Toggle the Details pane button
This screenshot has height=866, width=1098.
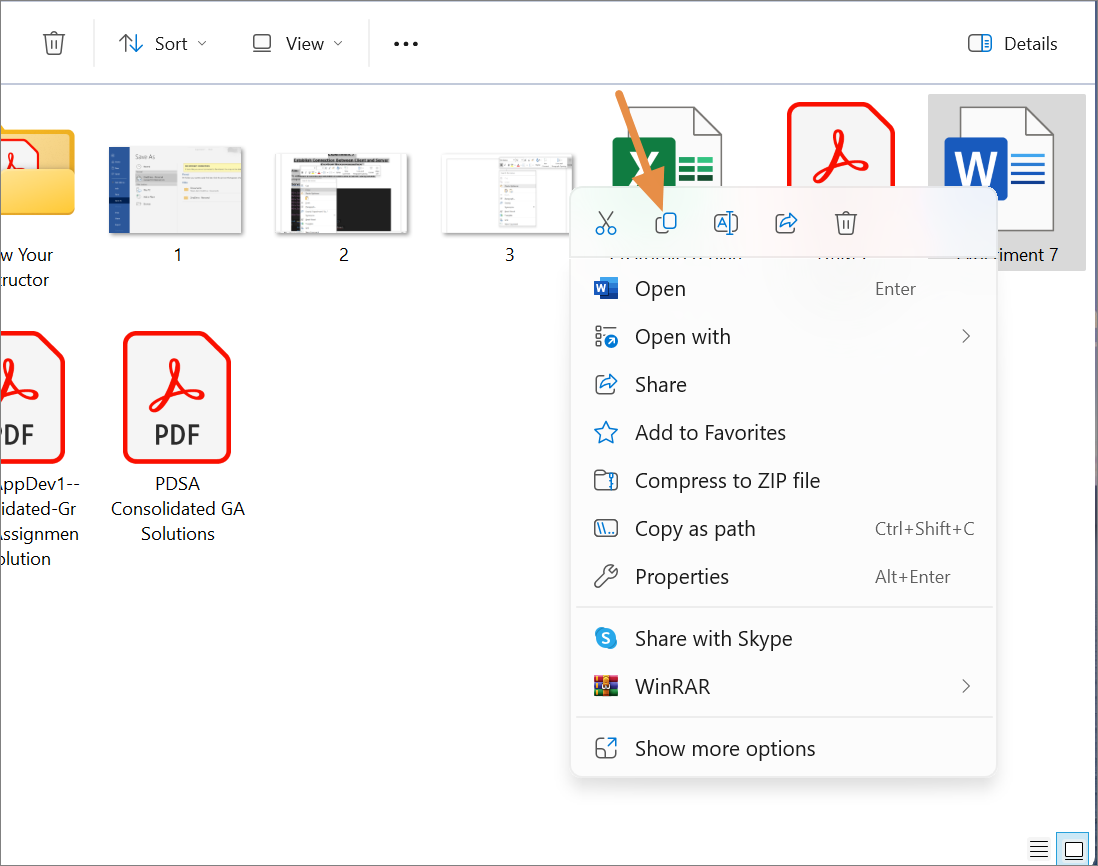click(x=1012, y=43)
